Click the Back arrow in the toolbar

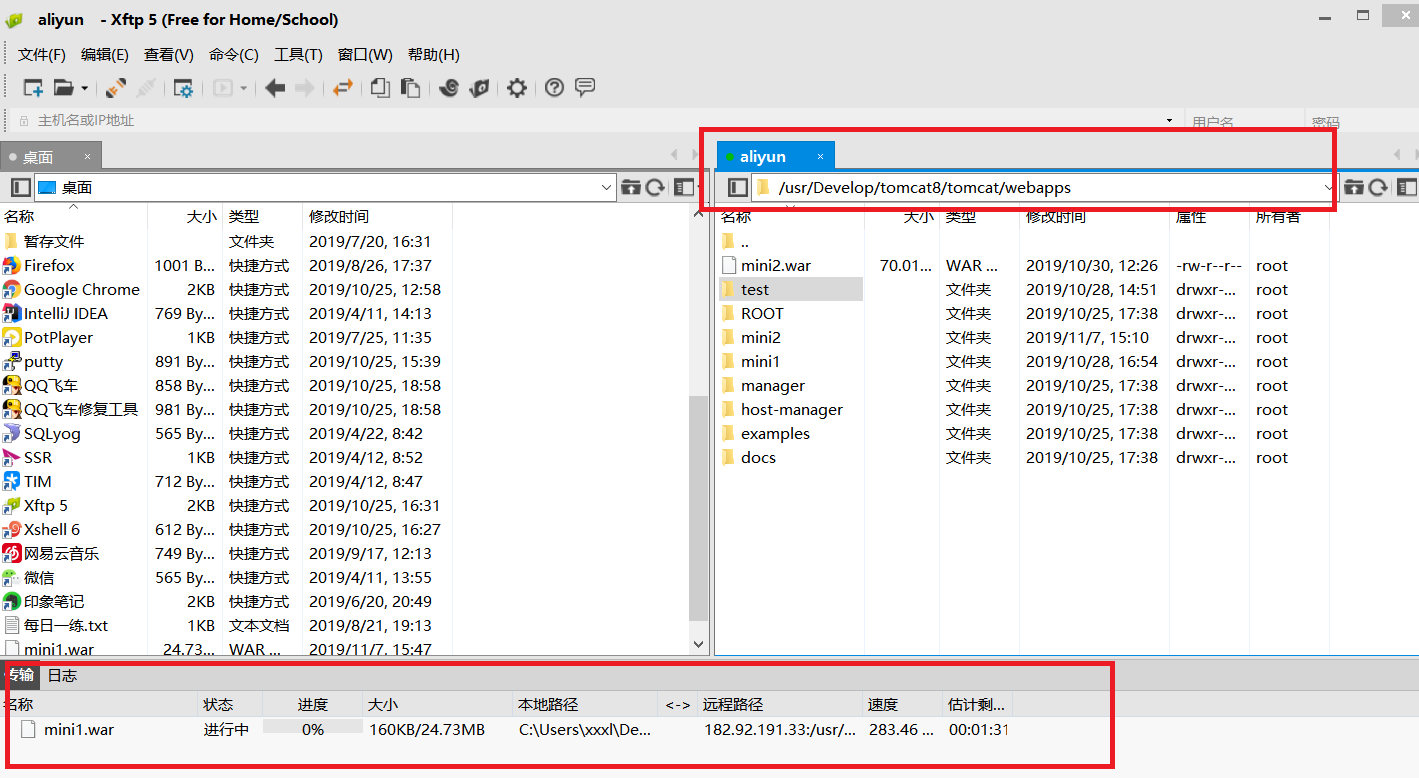pyautogui.click(x=275, y=88)
